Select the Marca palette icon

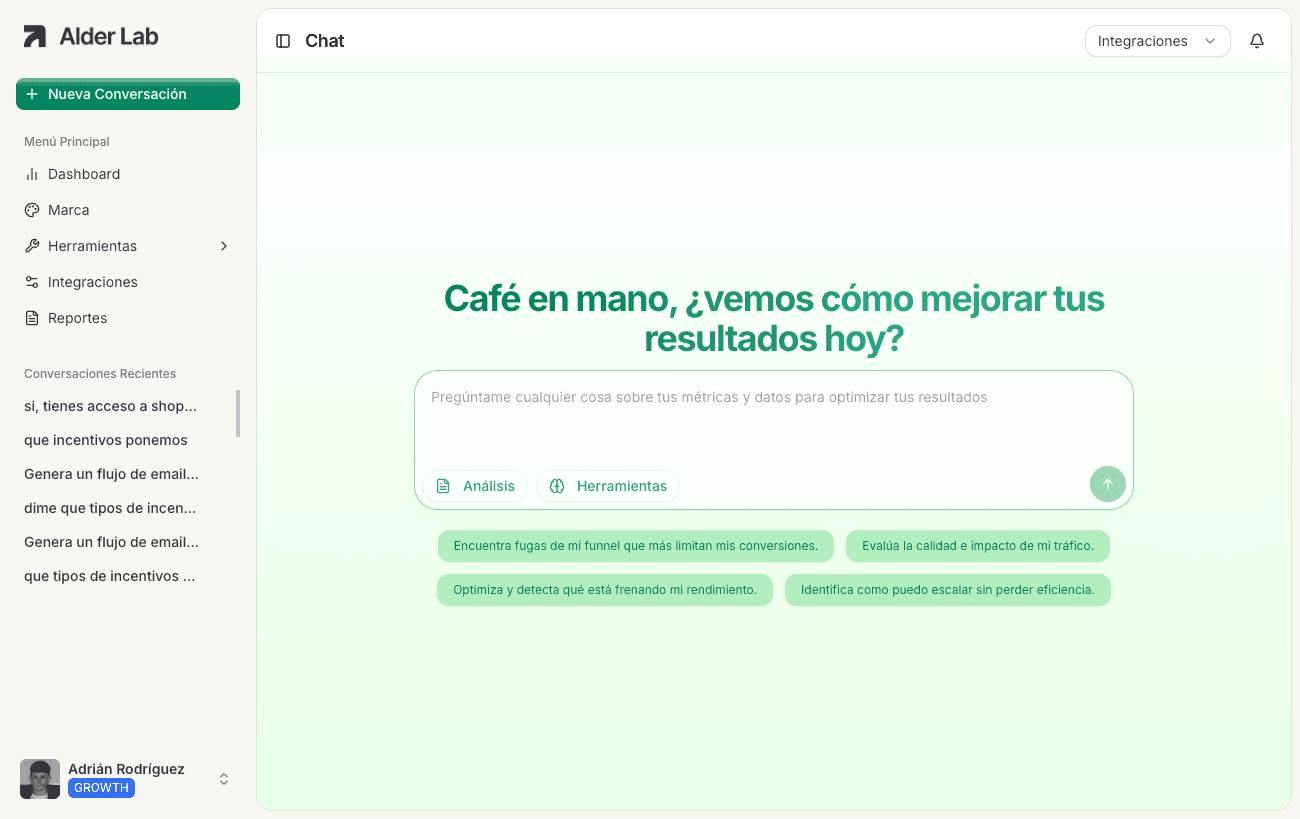click(x=33, y=210)
